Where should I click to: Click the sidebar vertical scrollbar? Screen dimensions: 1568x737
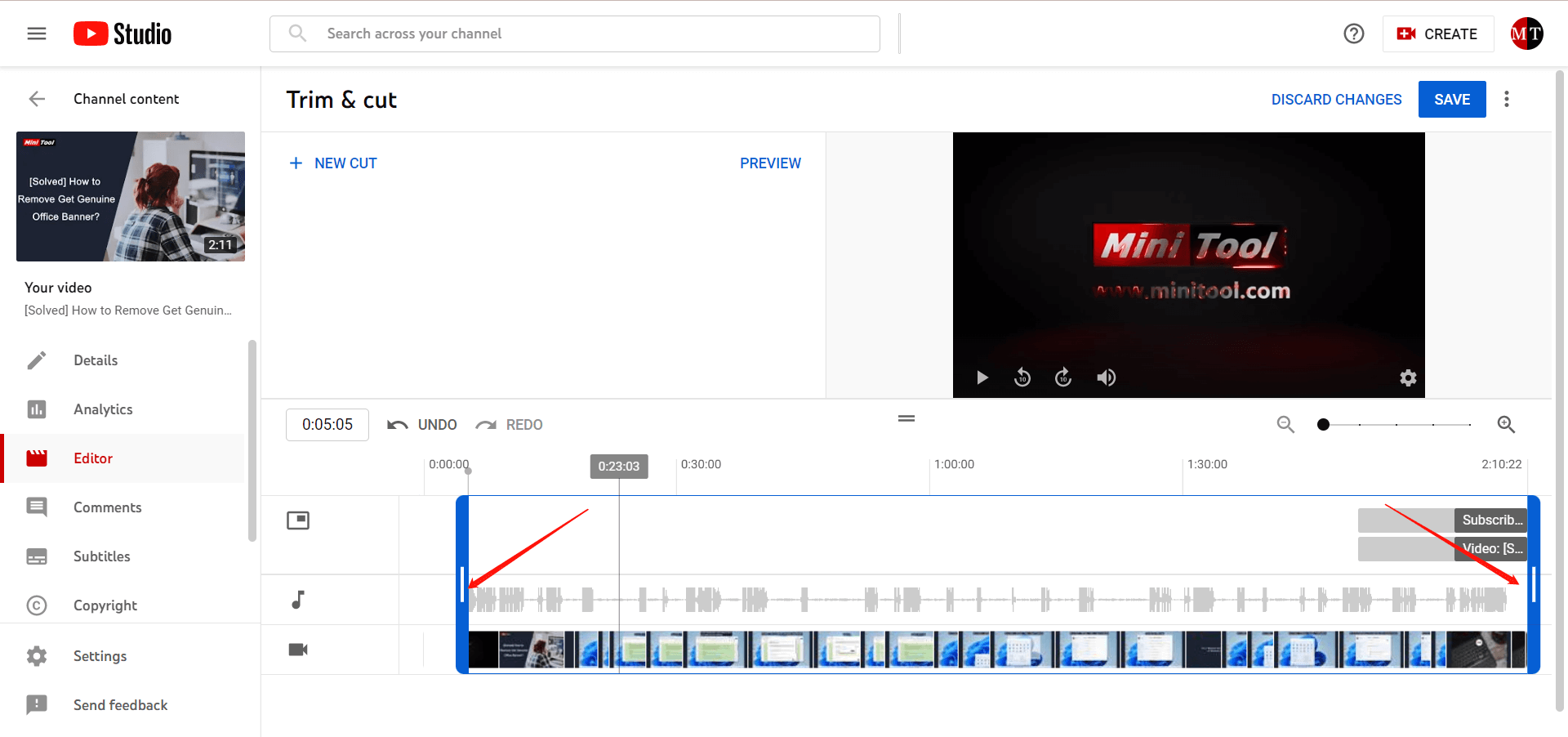(x=252, y=441)
